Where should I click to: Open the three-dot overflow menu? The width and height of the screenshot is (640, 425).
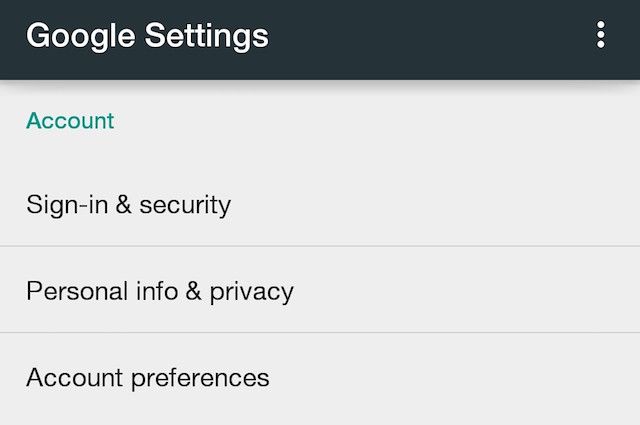pos(601,36)
